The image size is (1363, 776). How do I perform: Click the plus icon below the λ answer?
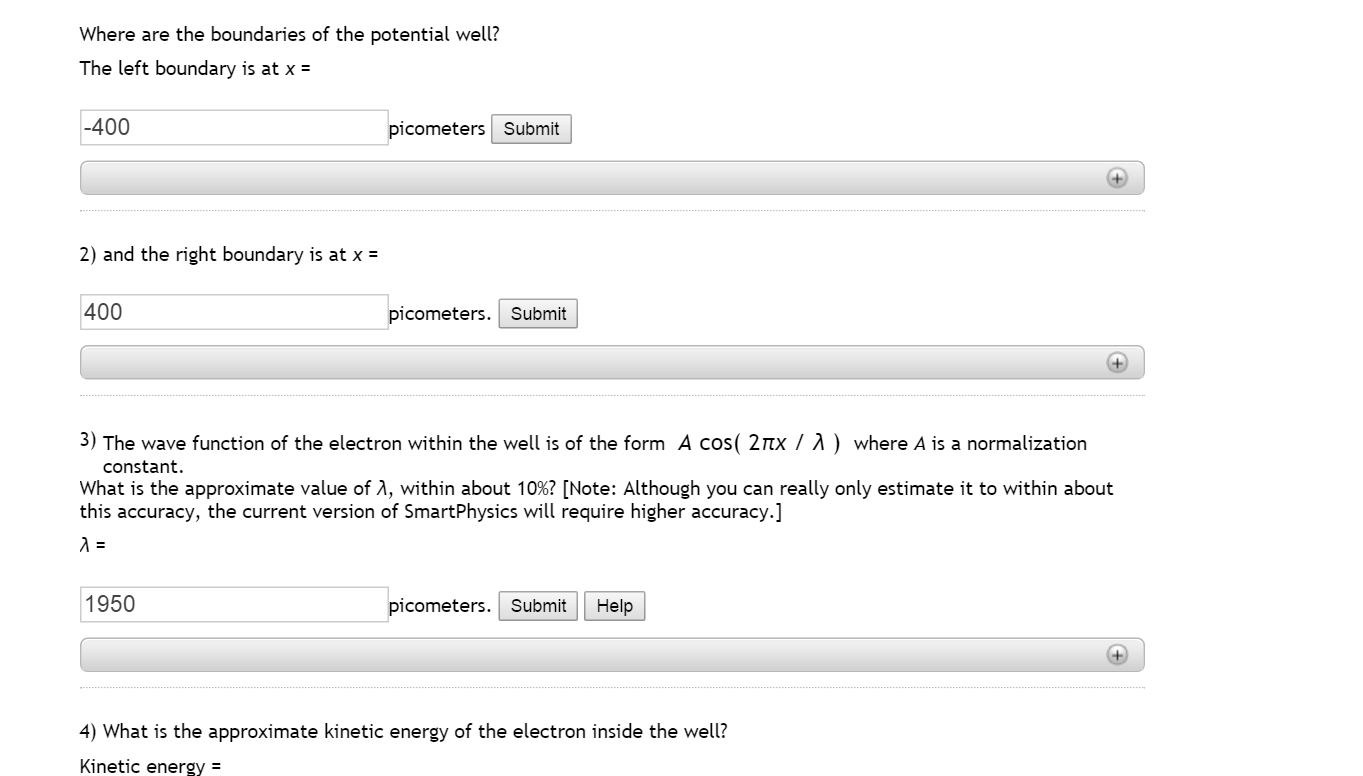pos(1117,655)
